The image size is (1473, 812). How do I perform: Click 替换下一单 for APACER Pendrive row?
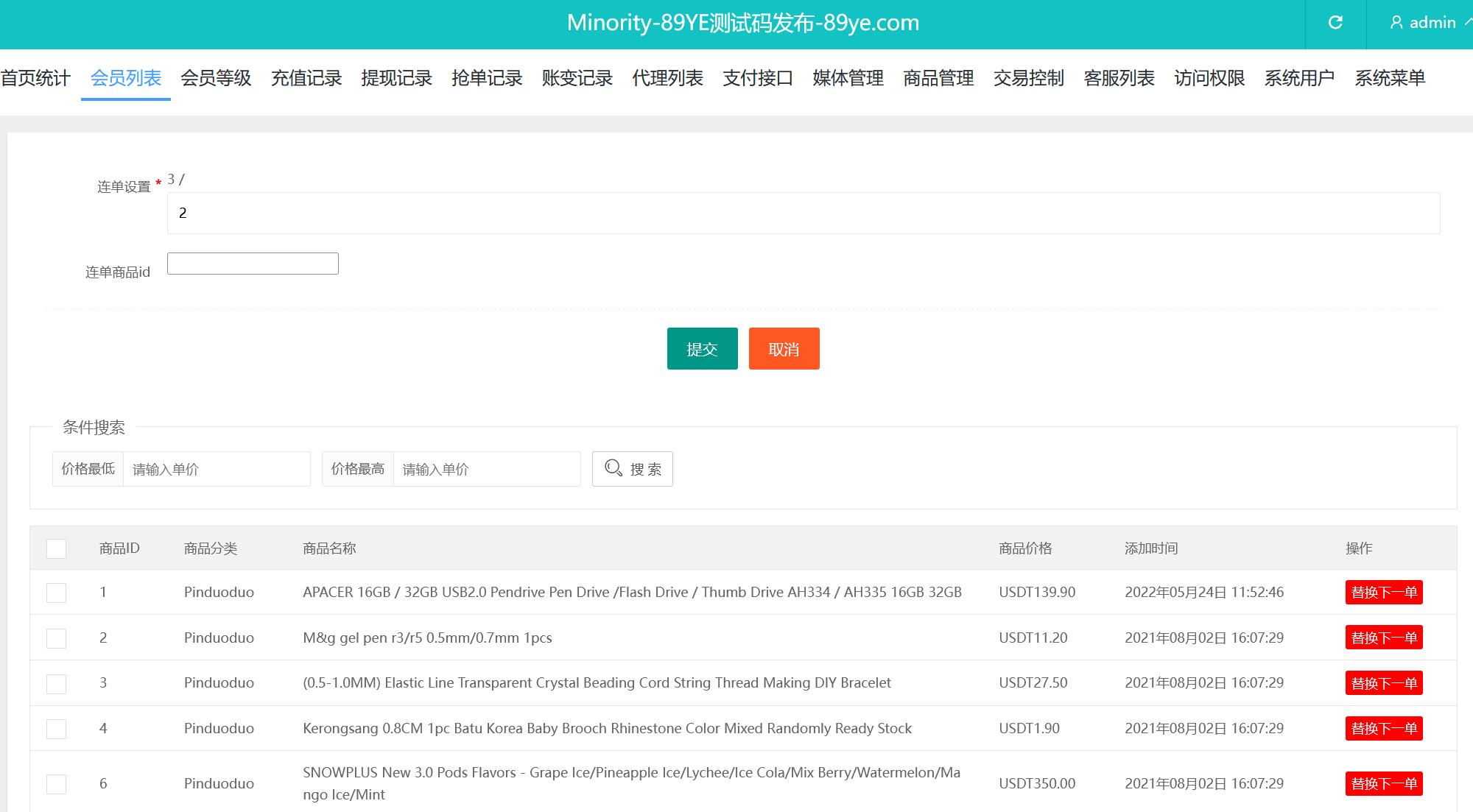coord(1384,592)
